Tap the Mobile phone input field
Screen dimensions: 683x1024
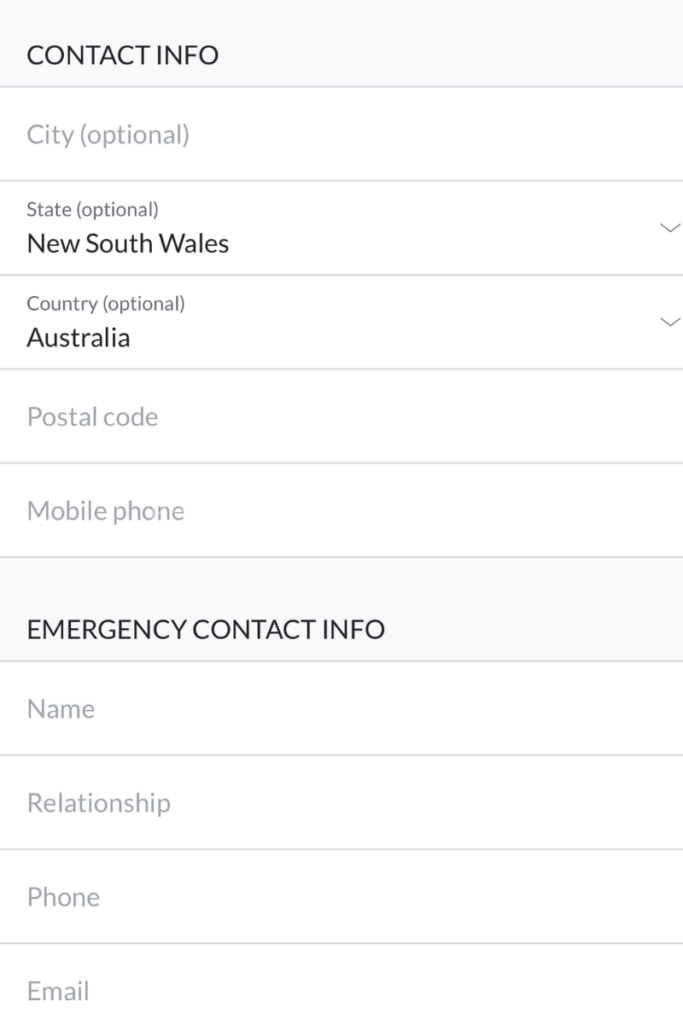[x=106, y=511]
